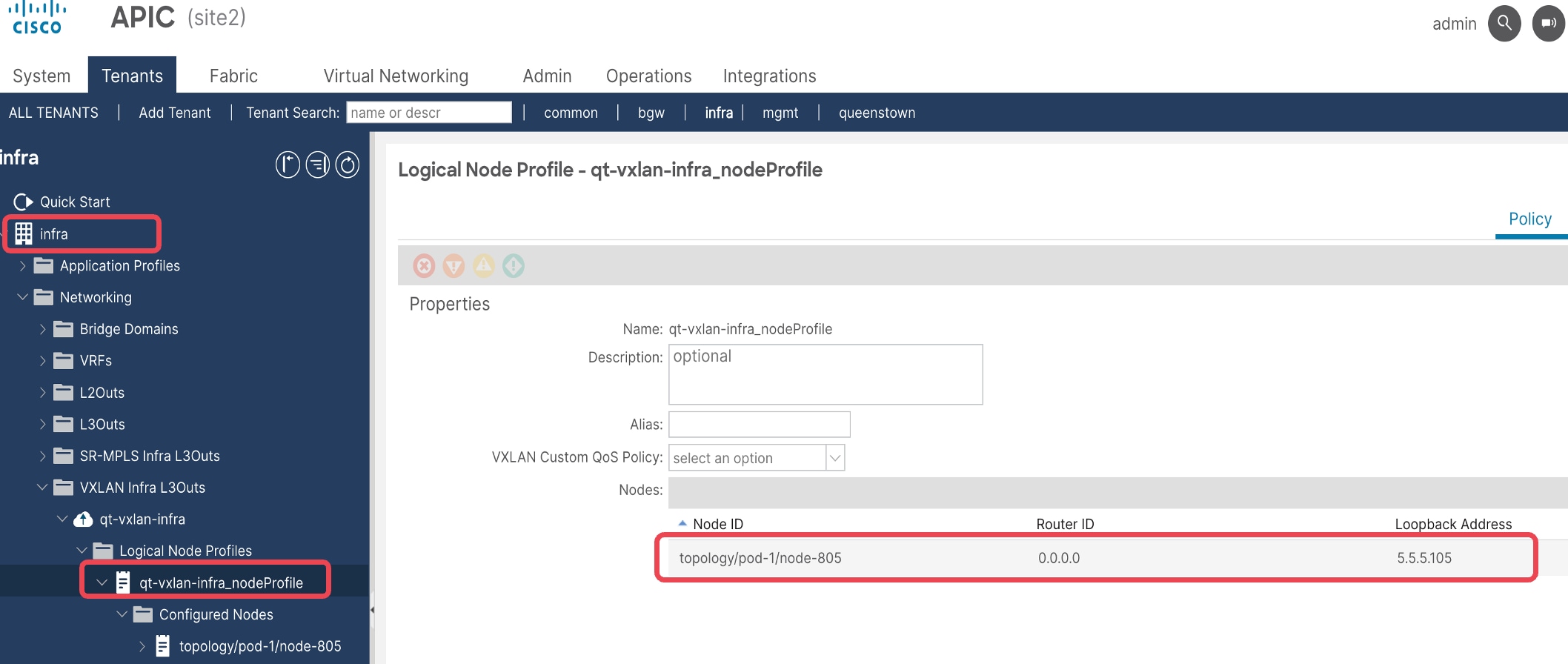Click the VXLAN Infra L3Outs folder icon

tap(64, 488)
